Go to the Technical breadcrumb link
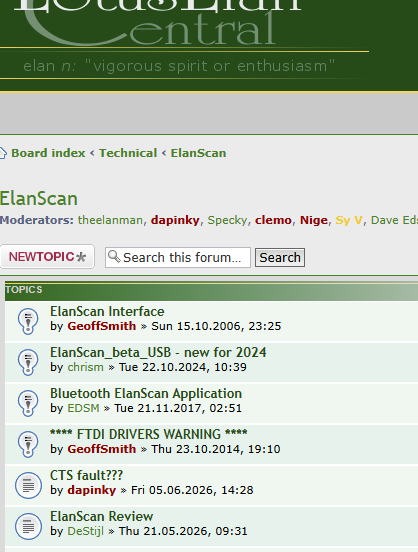This screenshot has width=418, height=552. click(x=128, y=153)
